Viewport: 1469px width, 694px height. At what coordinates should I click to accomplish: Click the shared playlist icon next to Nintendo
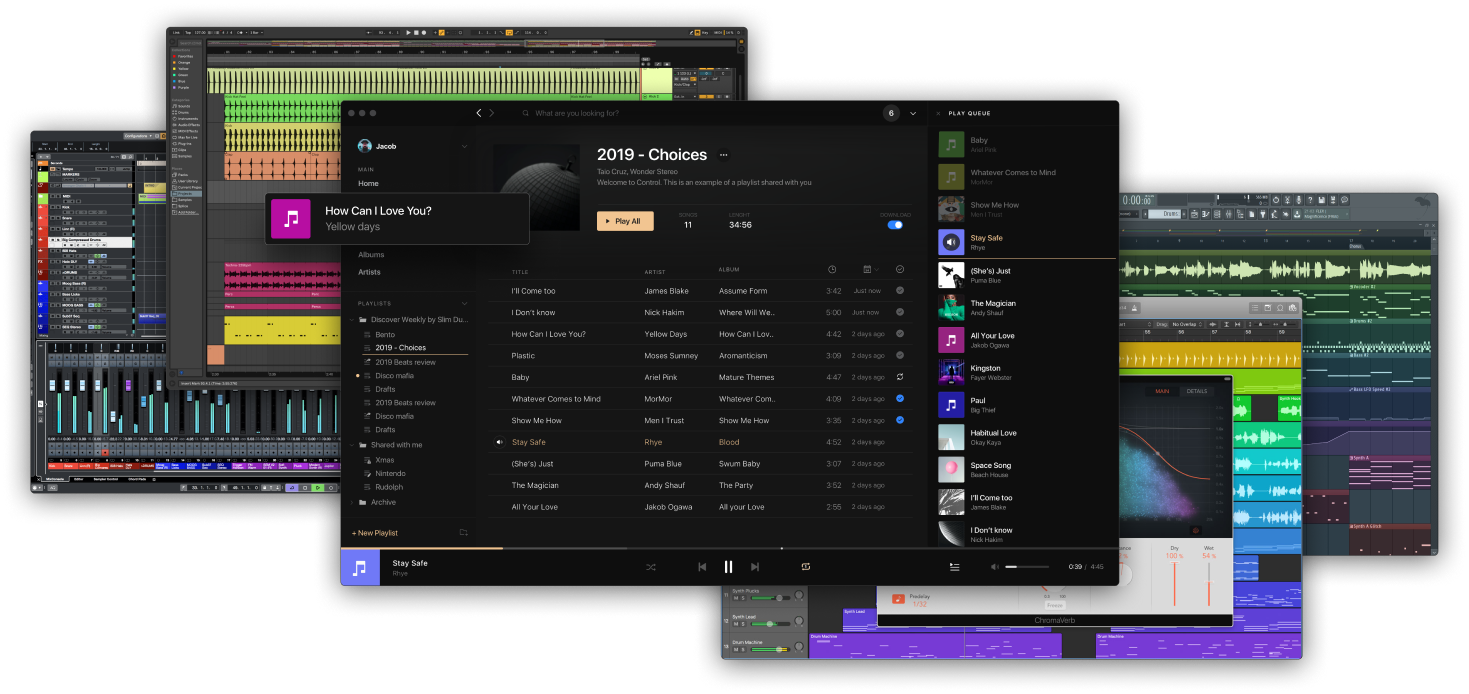click(x=367, y=474)
